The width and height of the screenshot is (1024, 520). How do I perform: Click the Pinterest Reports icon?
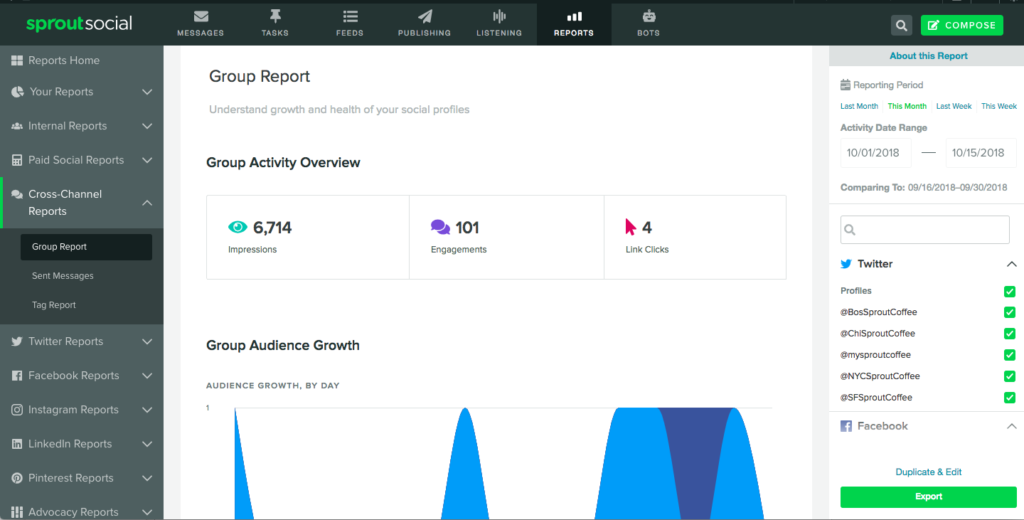coord(17,478)
